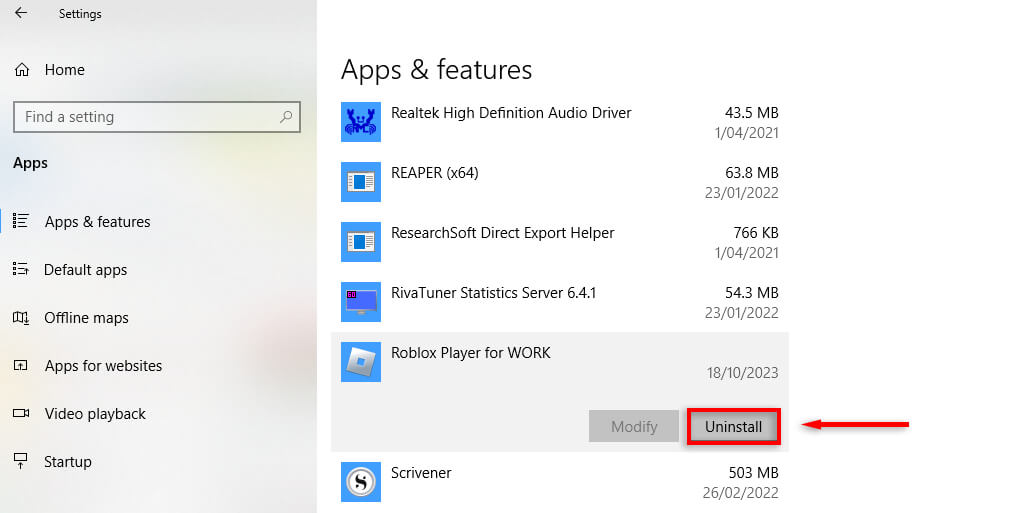Click the Home icon in sidebar
1022x513 pixels.
pyautogui.click(x=21, y=70)
